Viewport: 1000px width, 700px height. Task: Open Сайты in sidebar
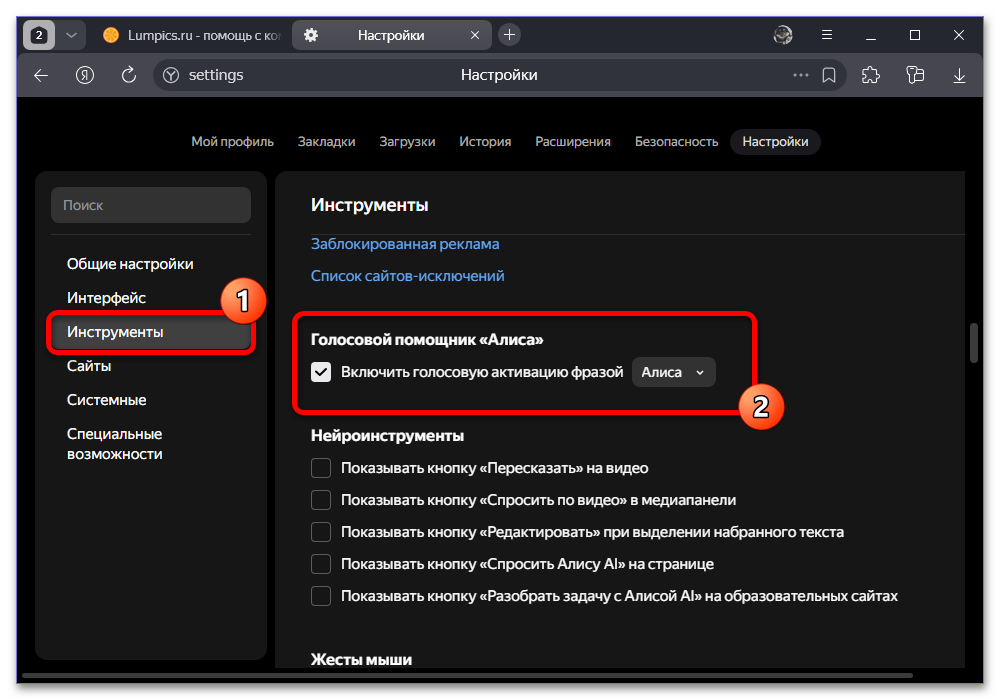coord(89,366)
